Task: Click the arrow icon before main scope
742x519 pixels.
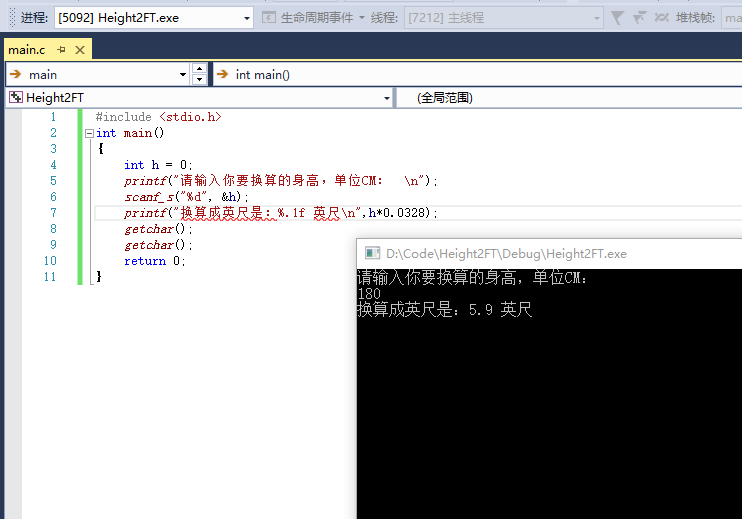Action: pyautogui.click(x=16, y=74)
